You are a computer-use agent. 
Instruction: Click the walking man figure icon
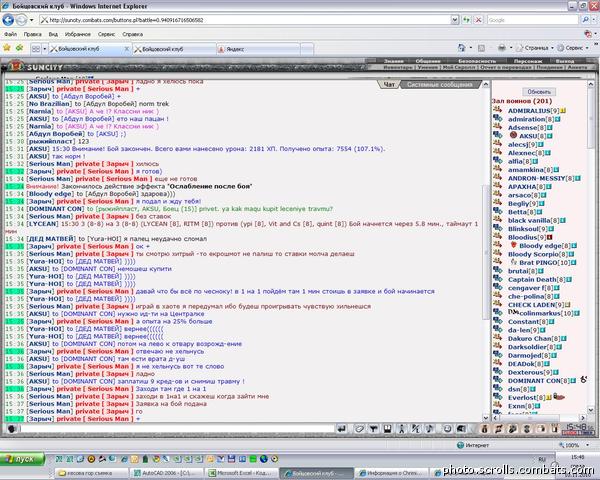(401, 429)
